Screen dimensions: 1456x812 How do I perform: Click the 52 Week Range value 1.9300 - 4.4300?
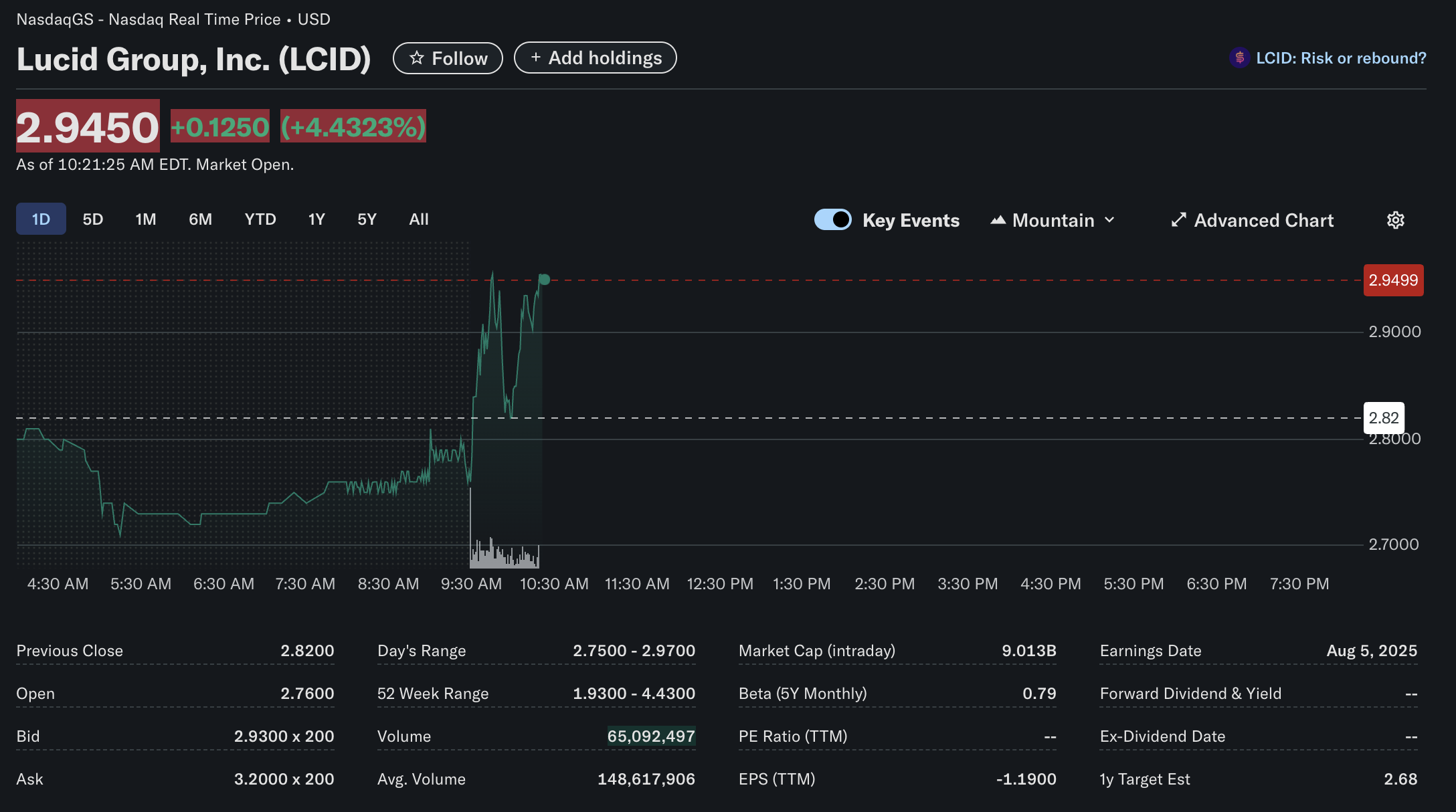[x=634, y=694]
